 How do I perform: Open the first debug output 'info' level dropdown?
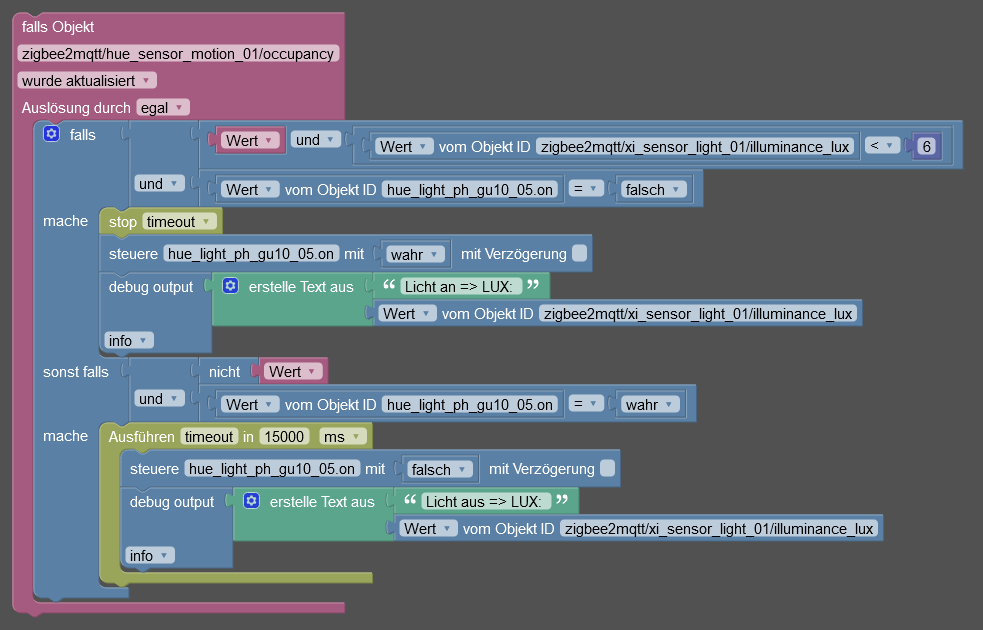click(129, 340)
